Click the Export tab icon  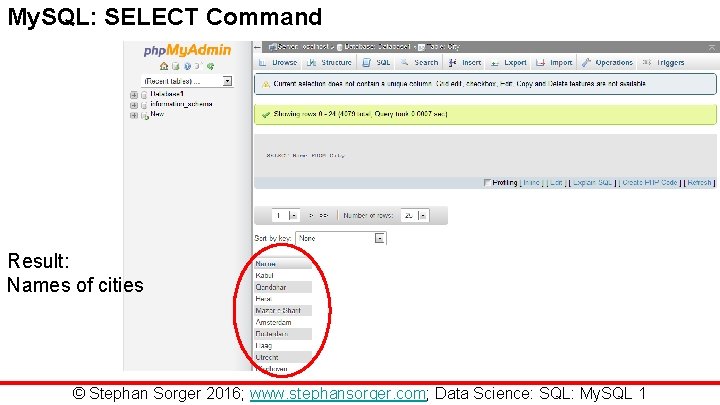tap(495, 62)
